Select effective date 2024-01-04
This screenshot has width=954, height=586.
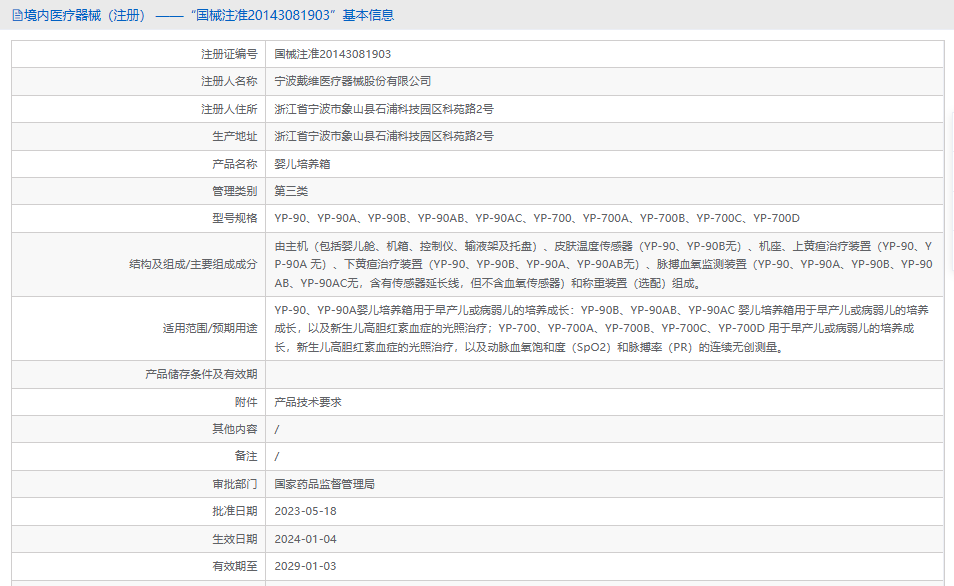click(x=305, y=539)
